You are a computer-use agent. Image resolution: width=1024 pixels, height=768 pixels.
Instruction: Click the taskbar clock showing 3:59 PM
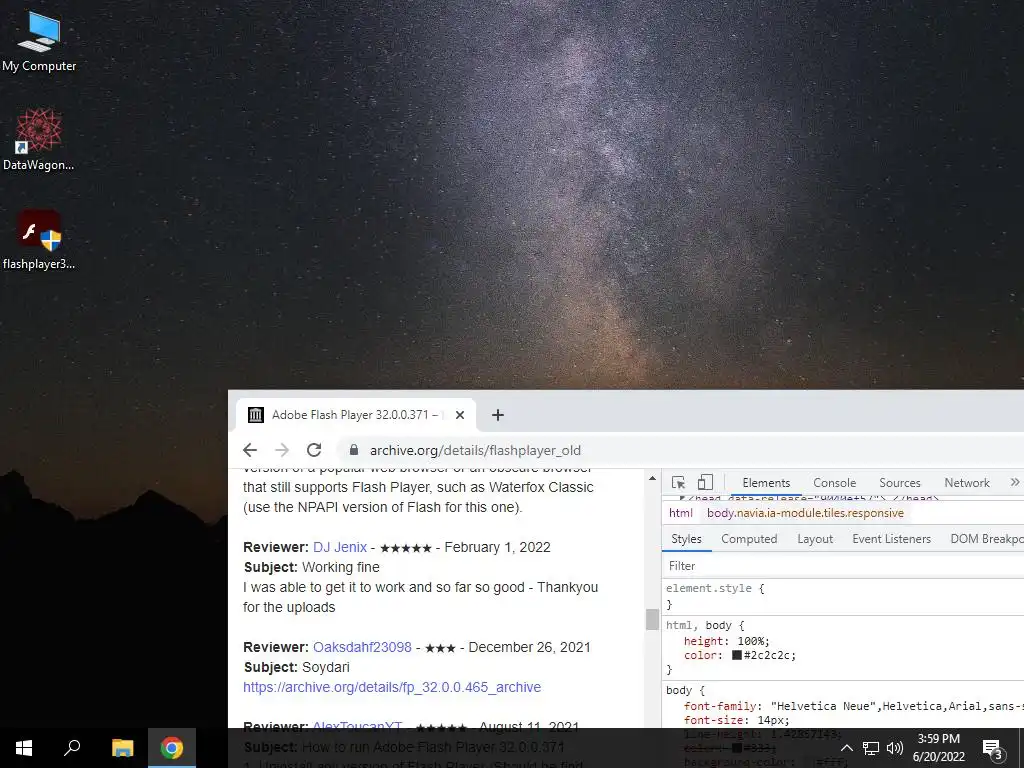click(x=938, y=739)
